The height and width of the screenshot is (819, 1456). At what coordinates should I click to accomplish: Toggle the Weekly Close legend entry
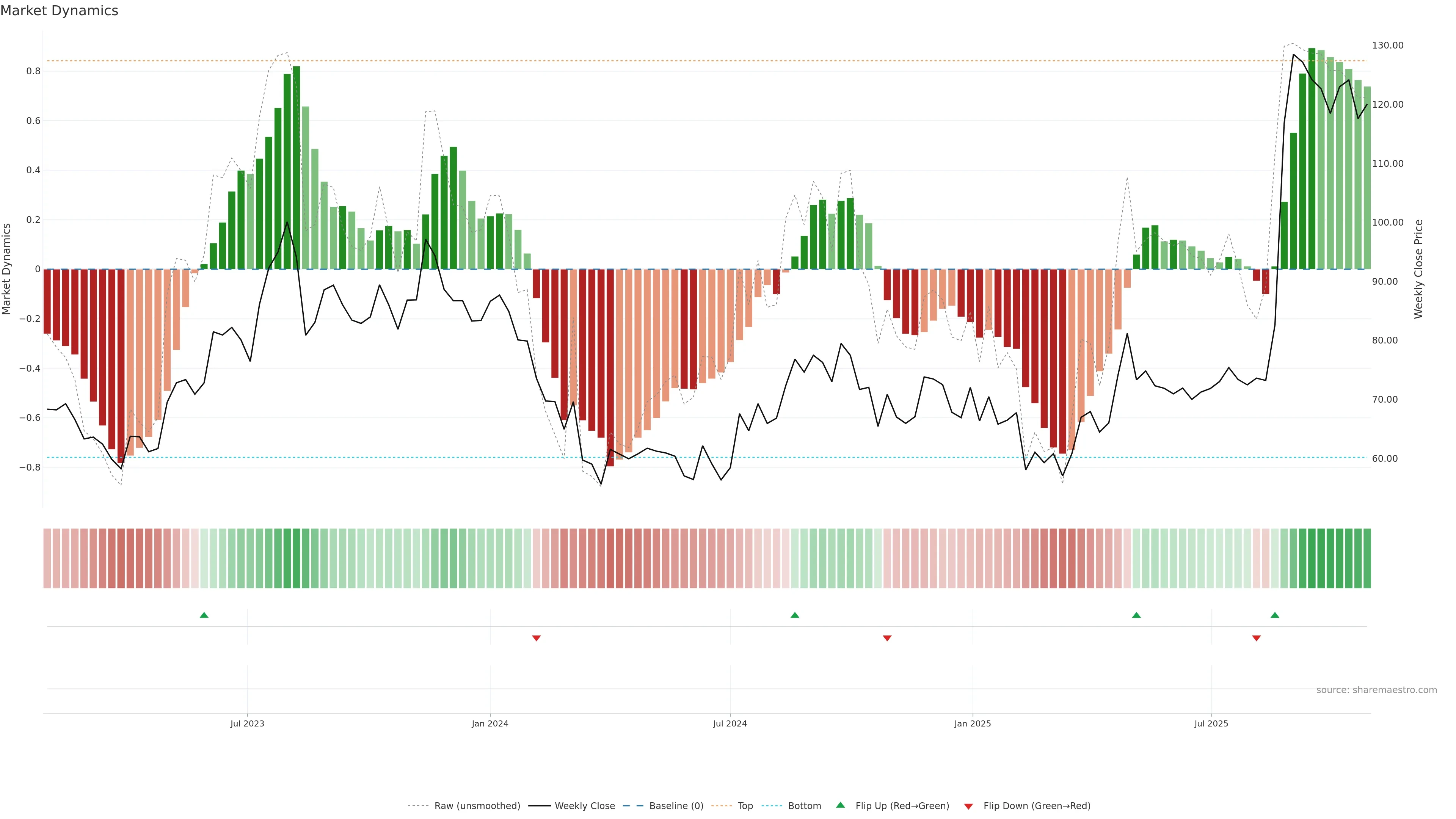click(x=584, y=806)
